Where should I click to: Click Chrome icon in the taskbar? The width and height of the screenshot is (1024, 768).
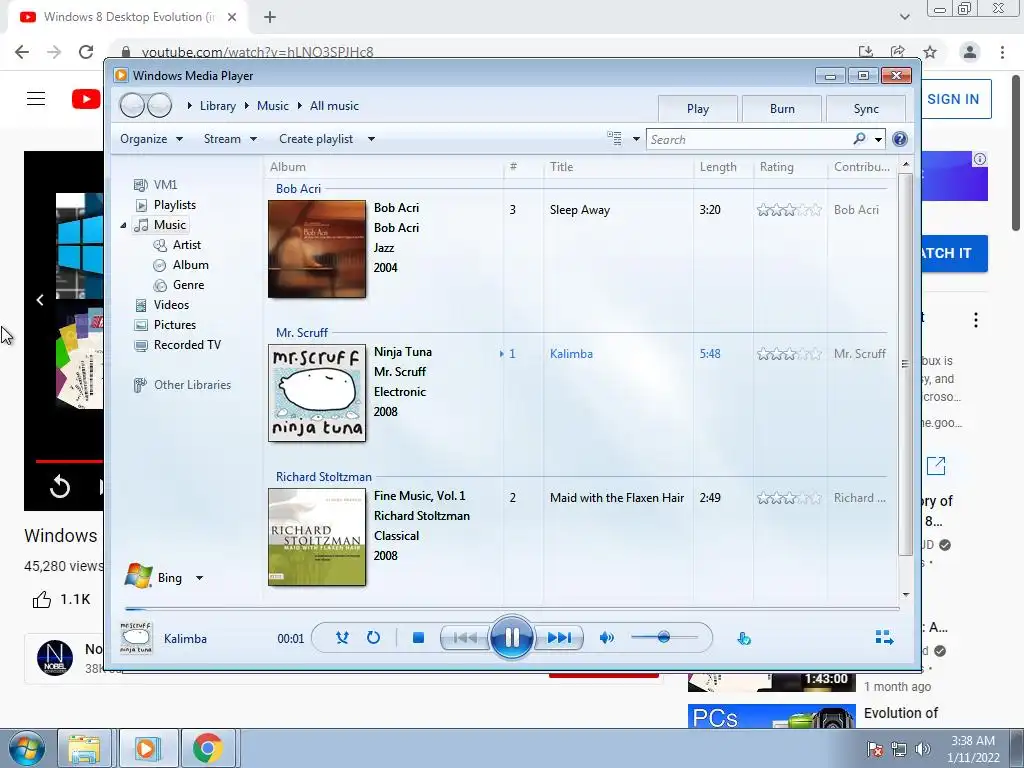(x=208, y=748)
